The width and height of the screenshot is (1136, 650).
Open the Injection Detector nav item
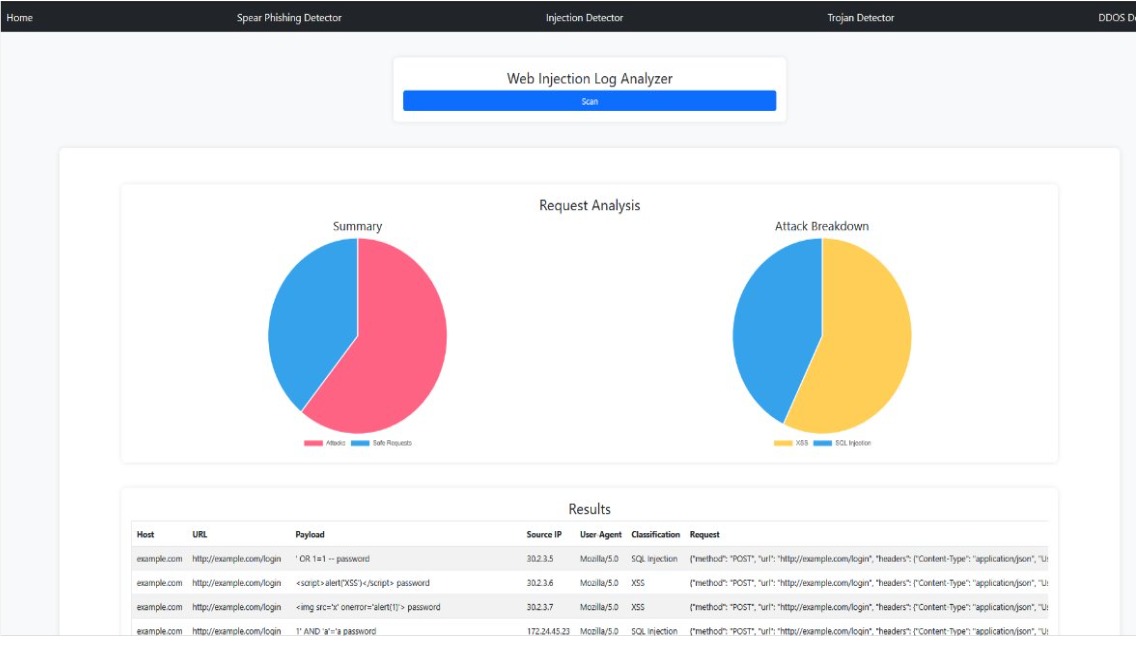point(584,17)
